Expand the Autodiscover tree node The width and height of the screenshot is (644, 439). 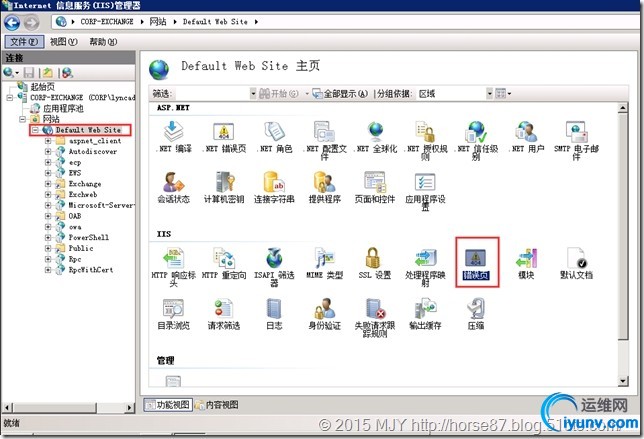coord(48,152)
